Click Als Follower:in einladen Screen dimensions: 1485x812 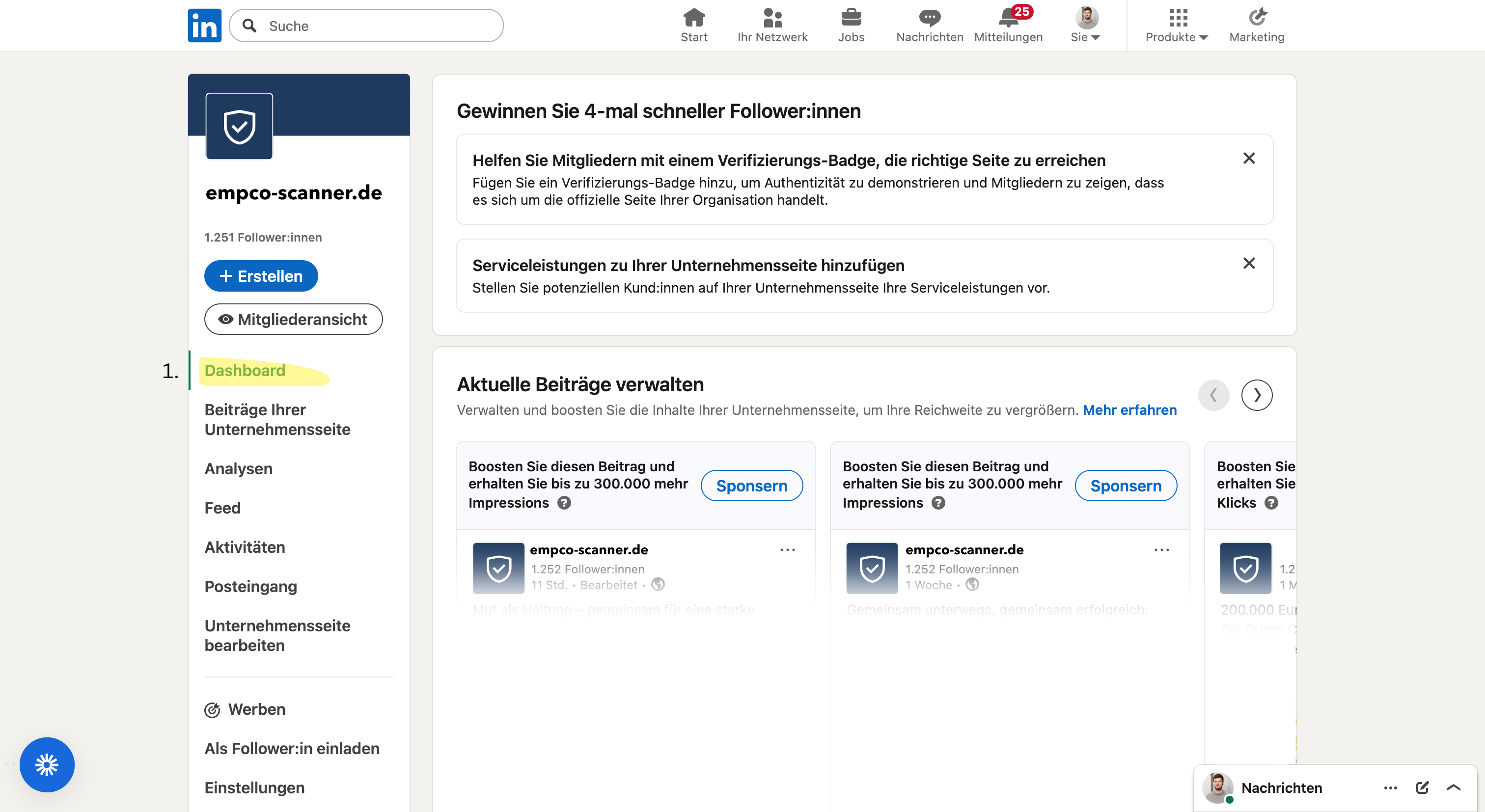[292, 749]
